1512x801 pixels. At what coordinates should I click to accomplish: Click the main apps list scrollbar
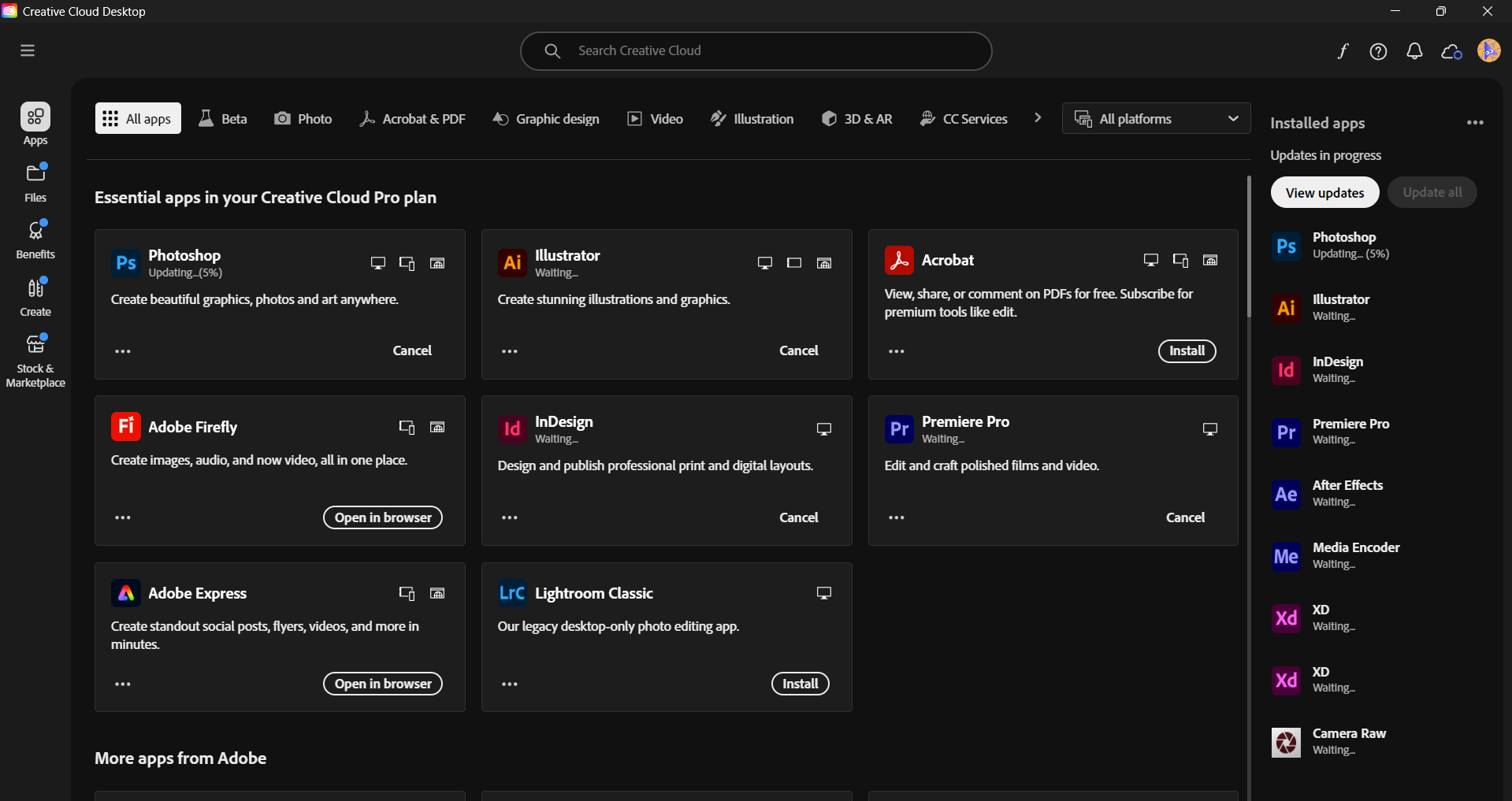[1249, 247]
